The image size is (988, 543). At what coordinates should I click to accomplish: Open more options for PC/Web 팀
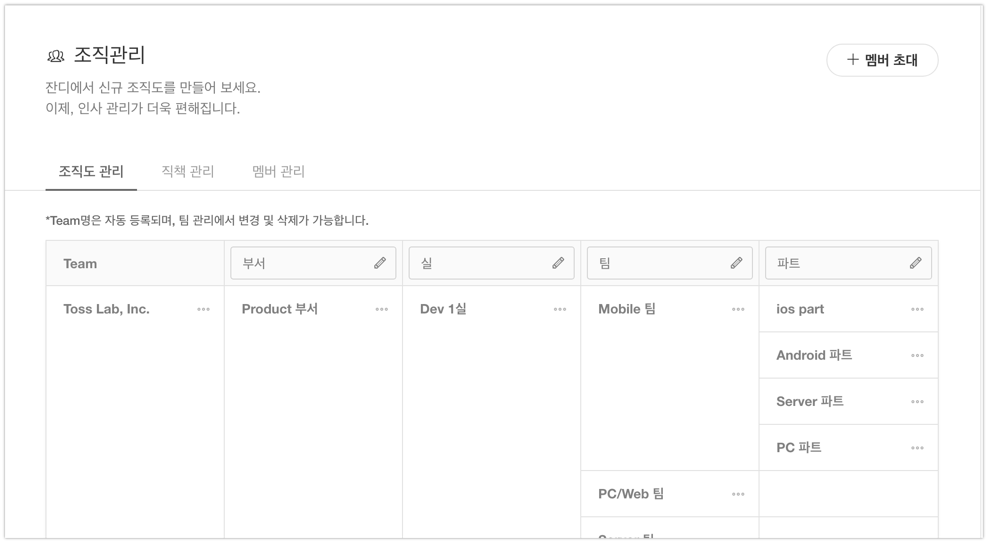click(x=738, y=494)
